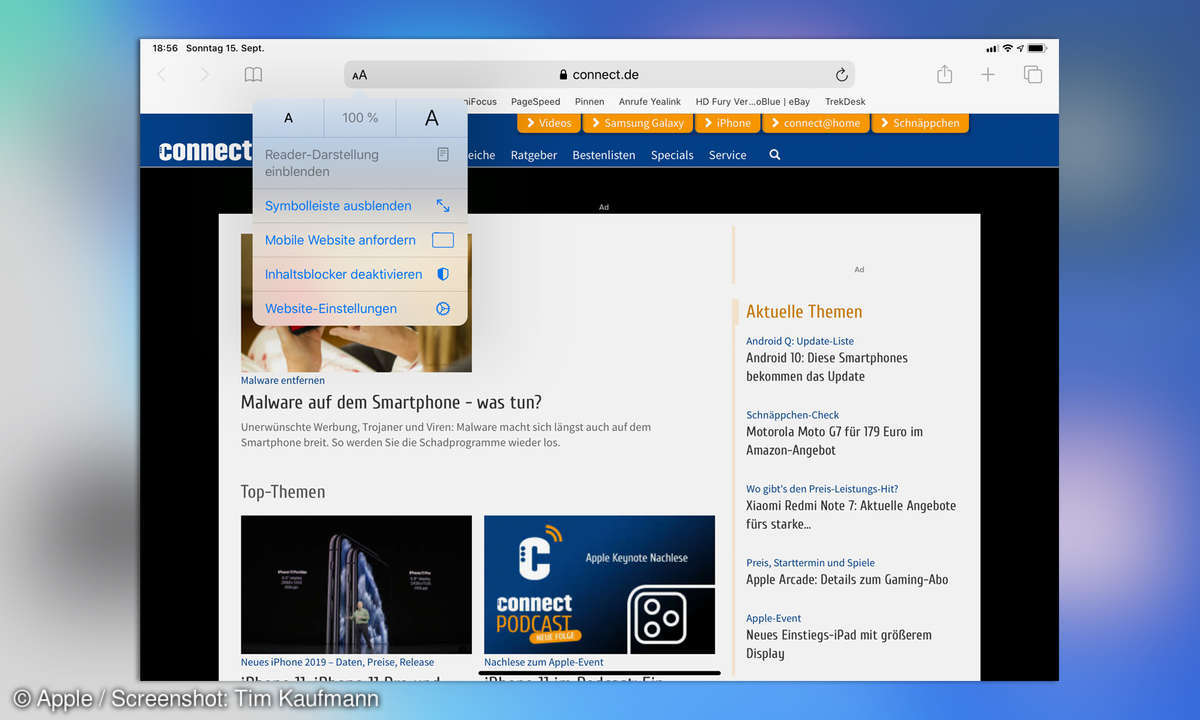This screenshot has height=720, width=1200.
Task: Open Apple Arcade Gaming-Abo article
Action: click(847, 580)
